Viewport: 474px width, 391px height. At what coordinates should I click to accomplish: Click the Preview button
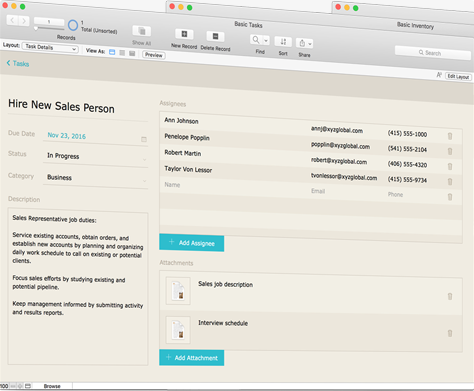coord(154,55)
